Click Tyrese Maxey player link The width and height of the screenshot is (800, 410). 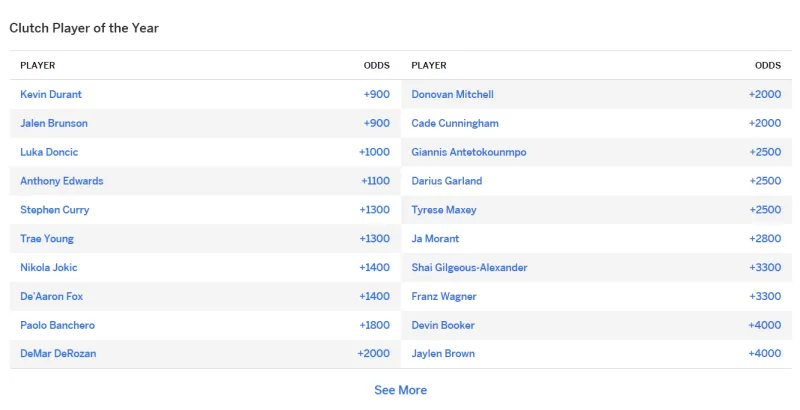click(x=444, y=210)
